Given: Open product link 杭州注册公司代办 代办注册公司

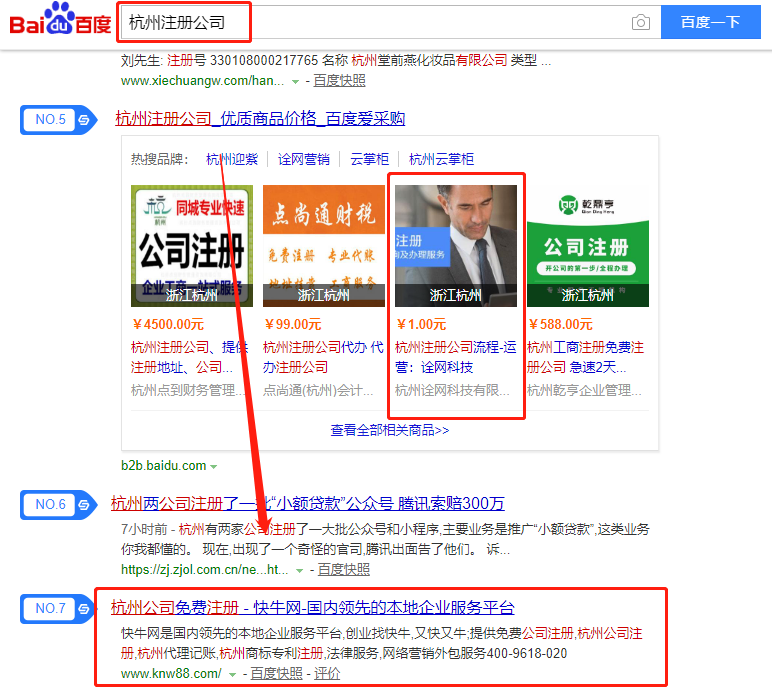Looking at the screenshot, I should (323, 357).
